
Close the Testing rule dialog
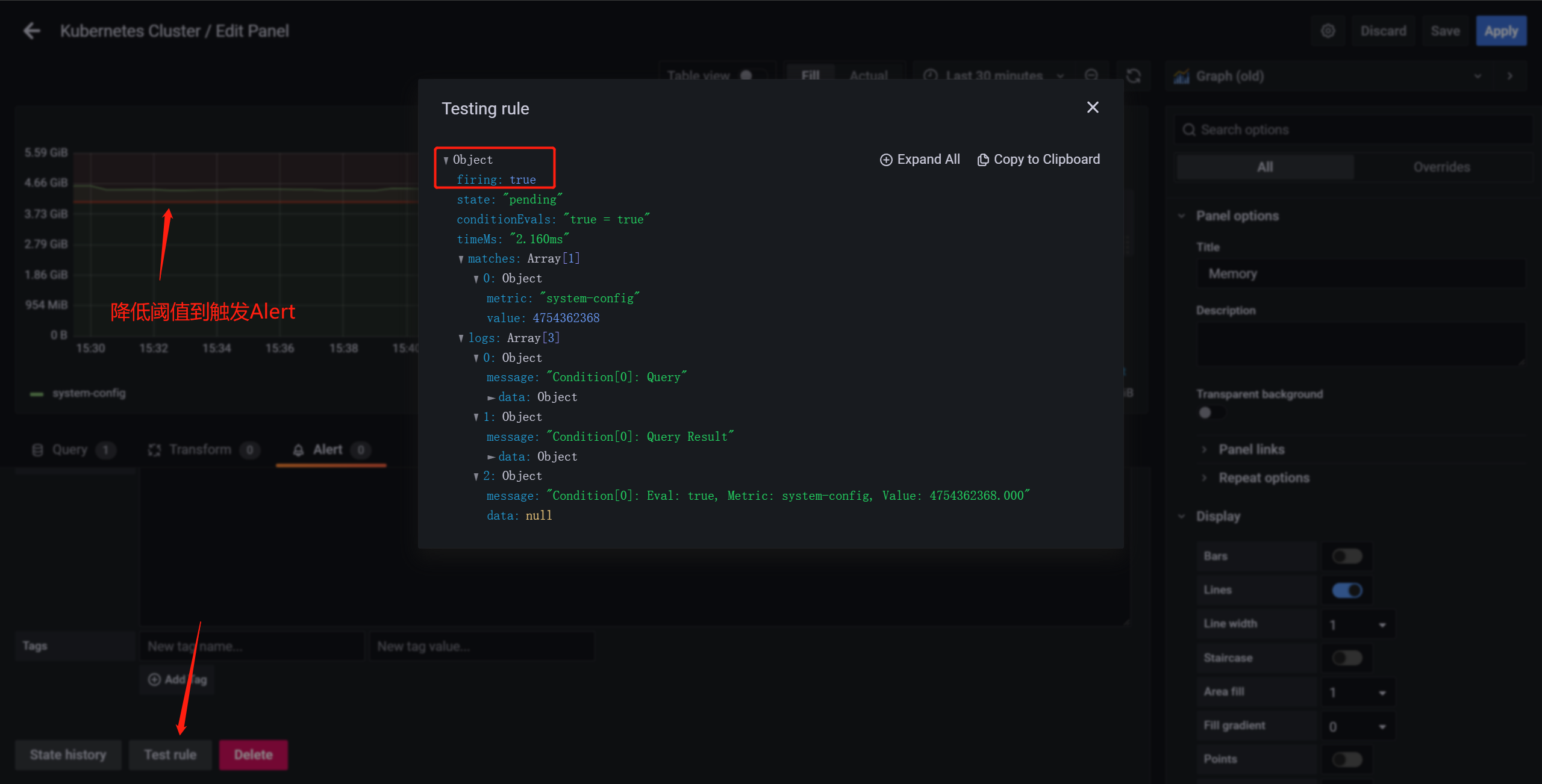tap(1092, 108)
